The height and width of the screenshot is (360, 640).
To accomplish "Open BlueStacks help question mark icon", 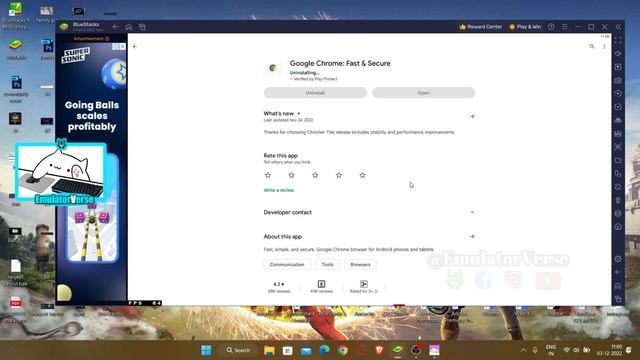I will click(551, 27).
